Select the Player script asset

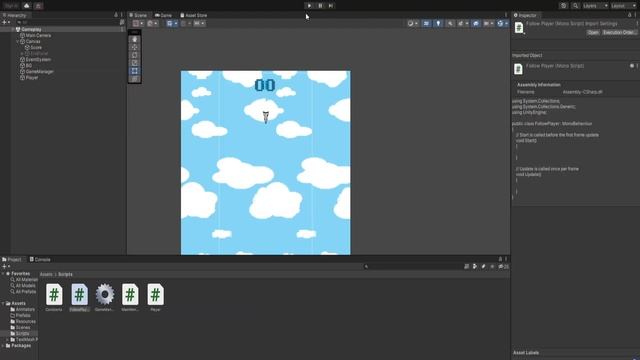(156, 298)
